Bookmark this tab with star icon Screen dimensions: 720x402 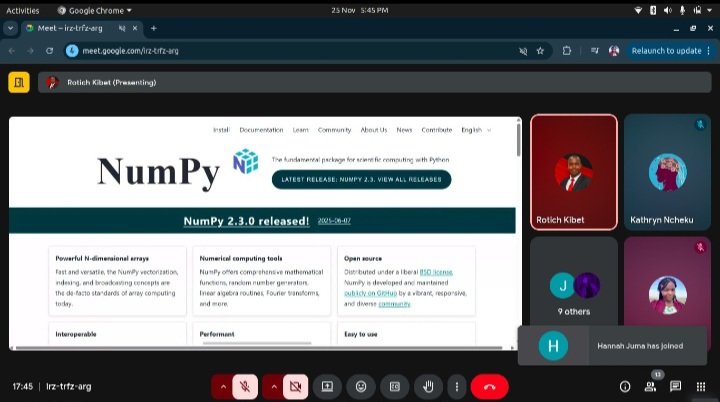pyautogui.click(x=540, y=51)
